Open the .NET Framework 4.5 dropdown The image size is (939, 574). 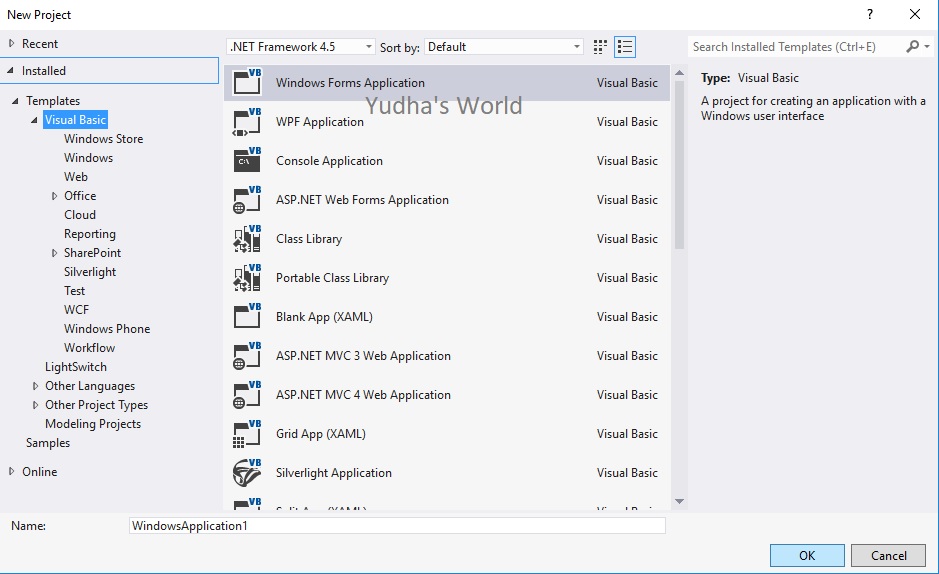368,47
